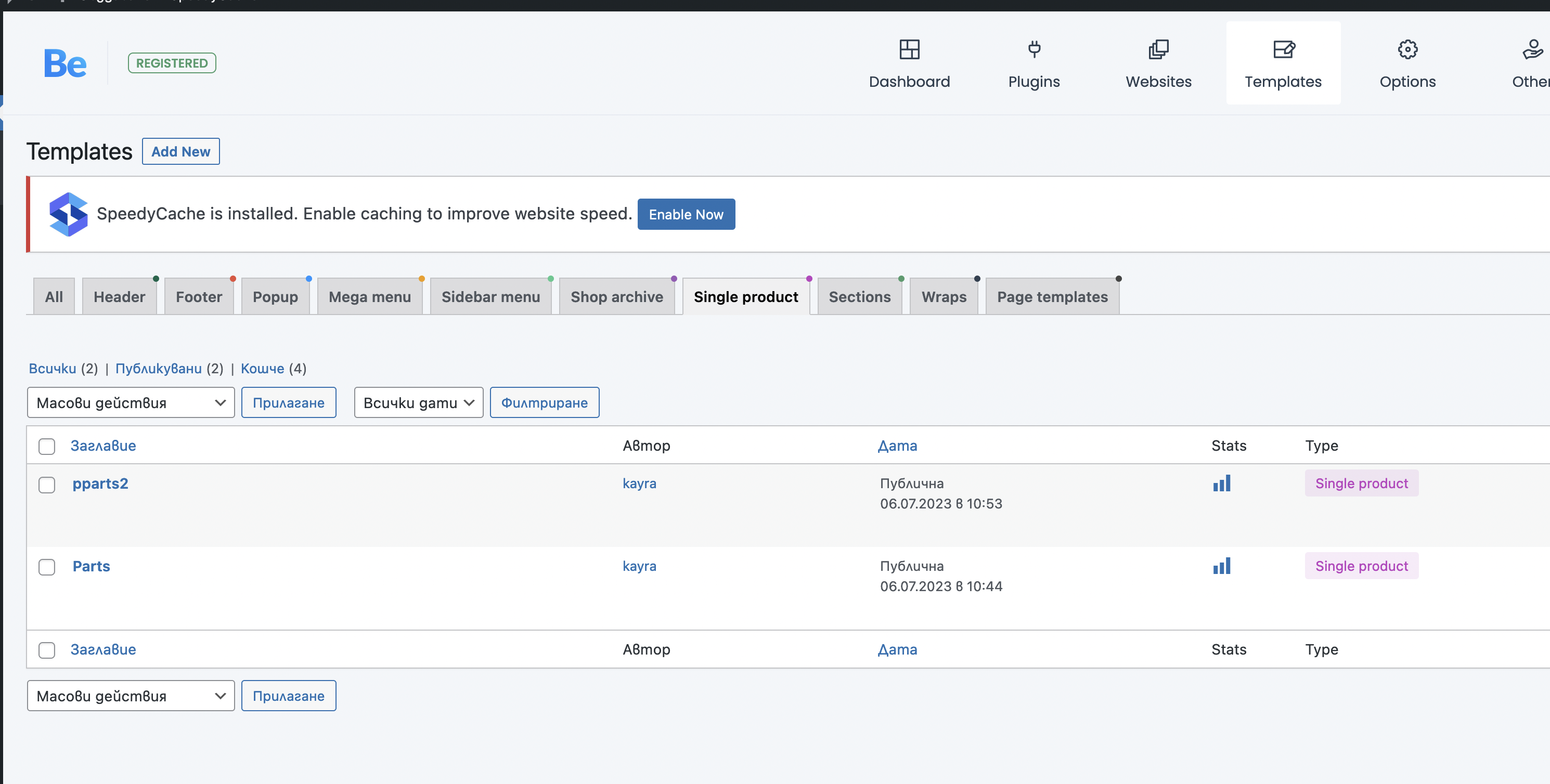This screenshot has height=784, width=1550.
Task: Click the Templates page heading
Action: (x=79, y=151)
